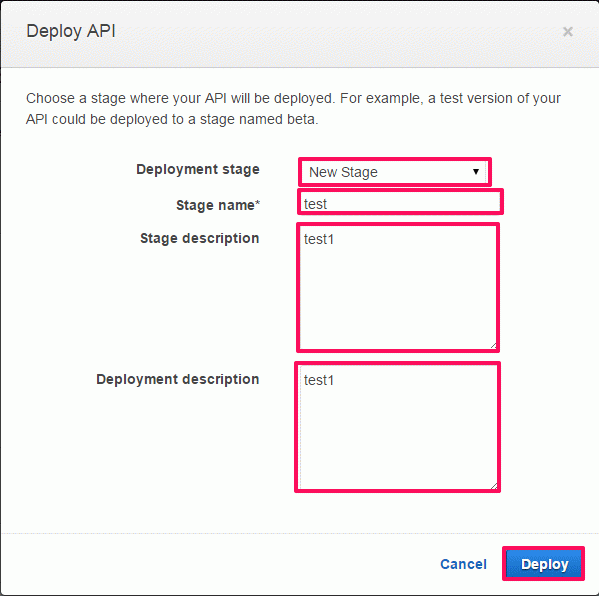This screenshot has height=596, width=599.
Task: Click into the Deployment description textarea
Action: click(398, 427)
